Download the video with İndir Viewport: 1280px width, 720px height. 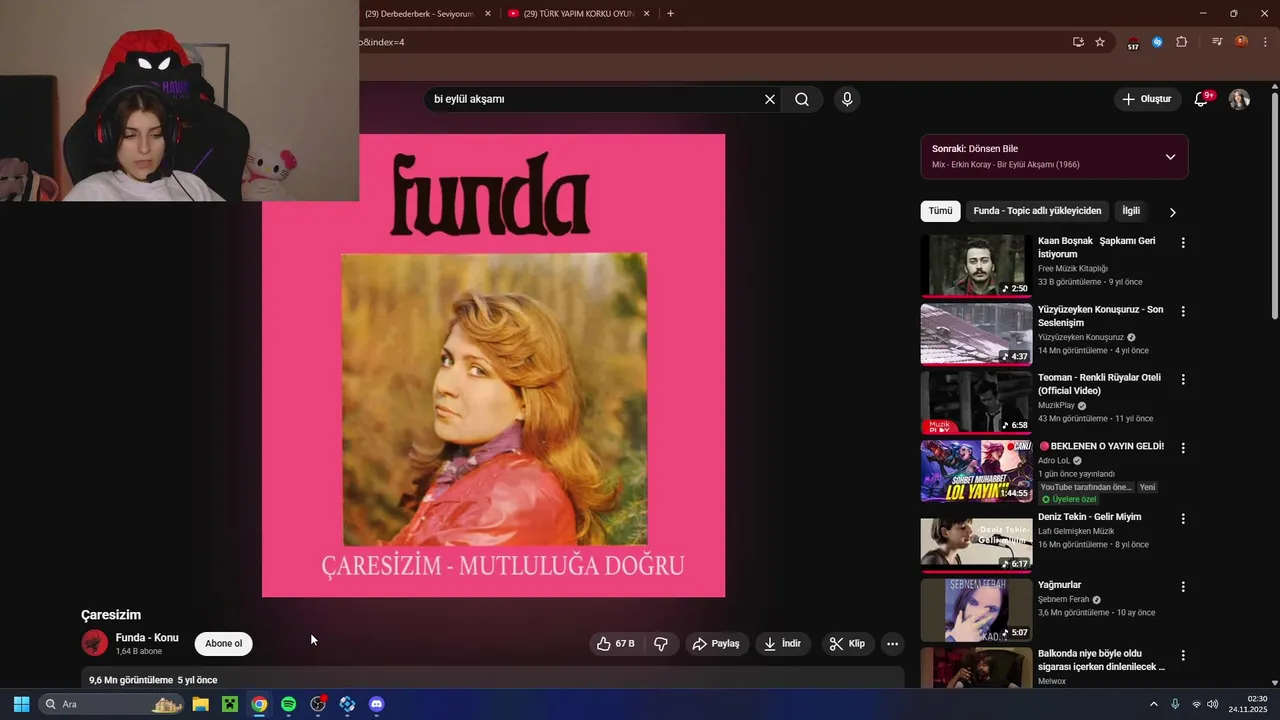pos(783,644)
